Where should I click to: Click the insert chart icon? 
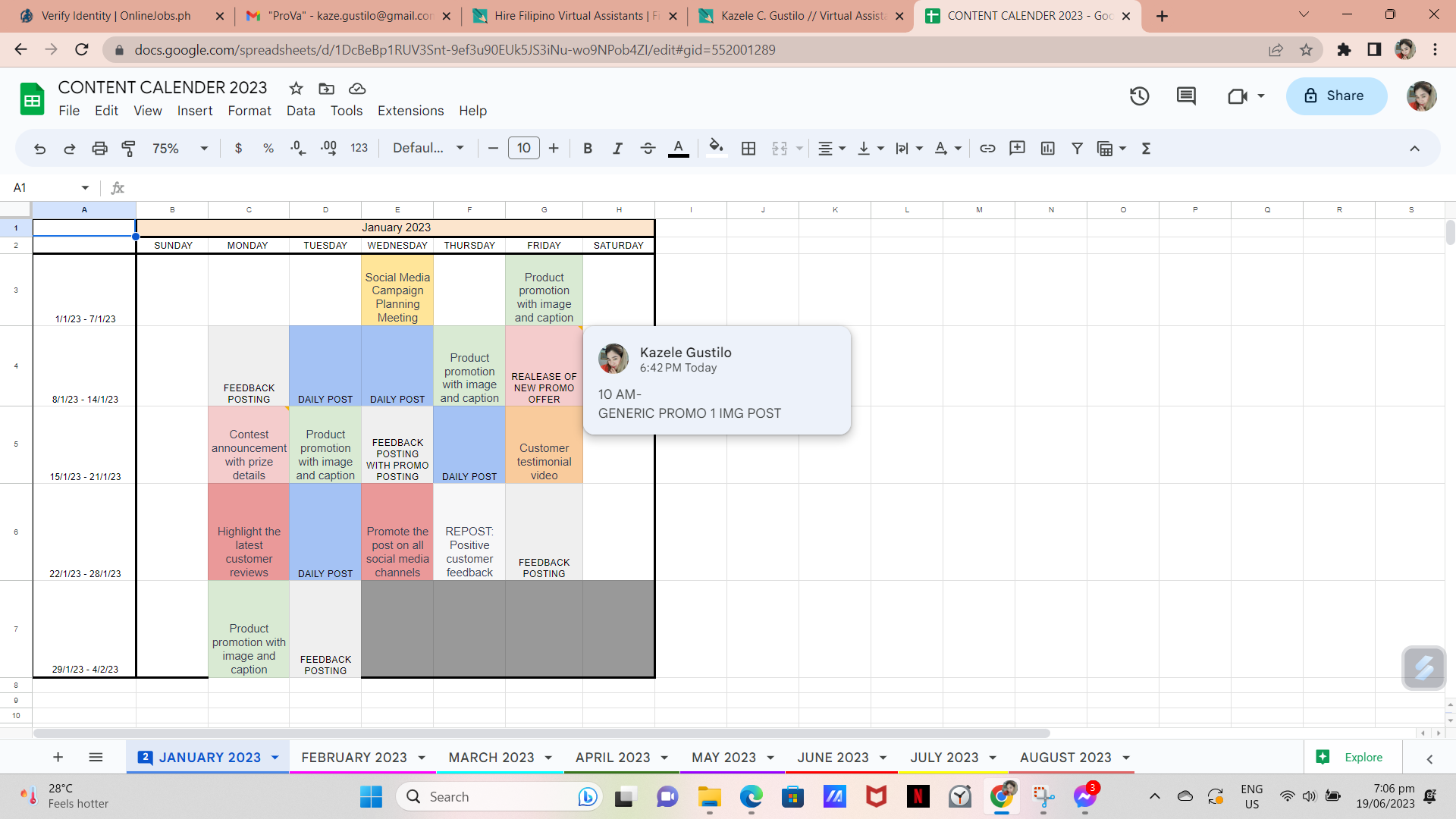1047,149
